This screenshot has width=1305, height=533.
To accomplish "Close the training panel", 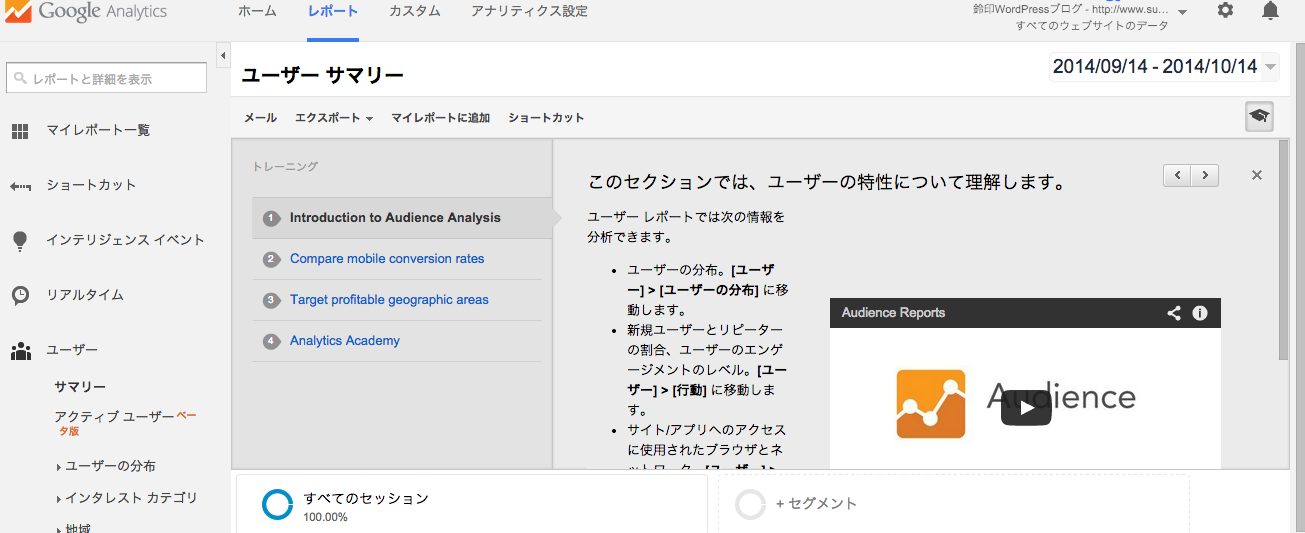I will coord(1257,175).
